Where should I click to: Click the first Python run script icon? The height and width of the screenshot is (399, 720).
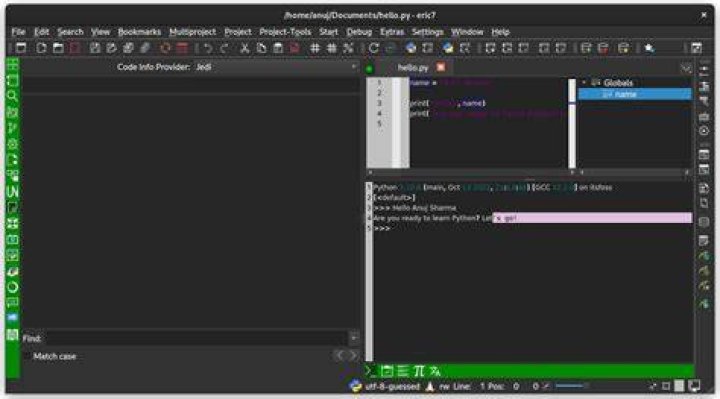[x=411, y=48]
